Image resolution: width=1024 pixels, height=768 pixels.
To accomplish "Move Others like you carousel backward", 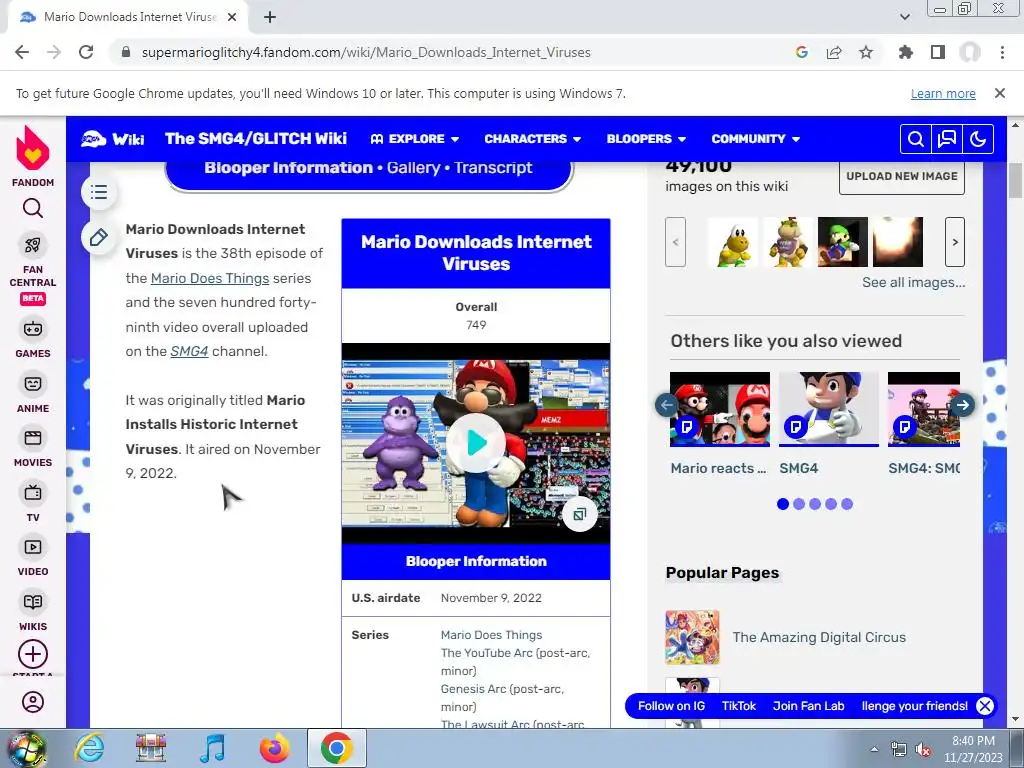I will point(667,405).
